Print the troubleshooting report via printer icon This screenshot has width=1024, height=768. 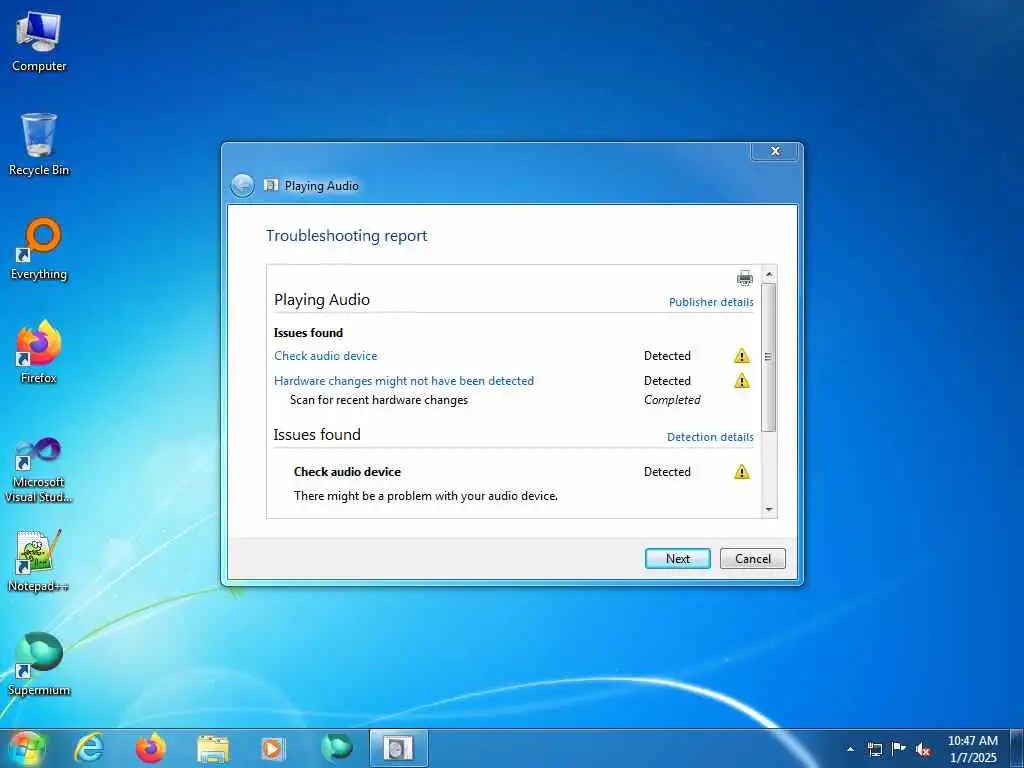point(744,278)
